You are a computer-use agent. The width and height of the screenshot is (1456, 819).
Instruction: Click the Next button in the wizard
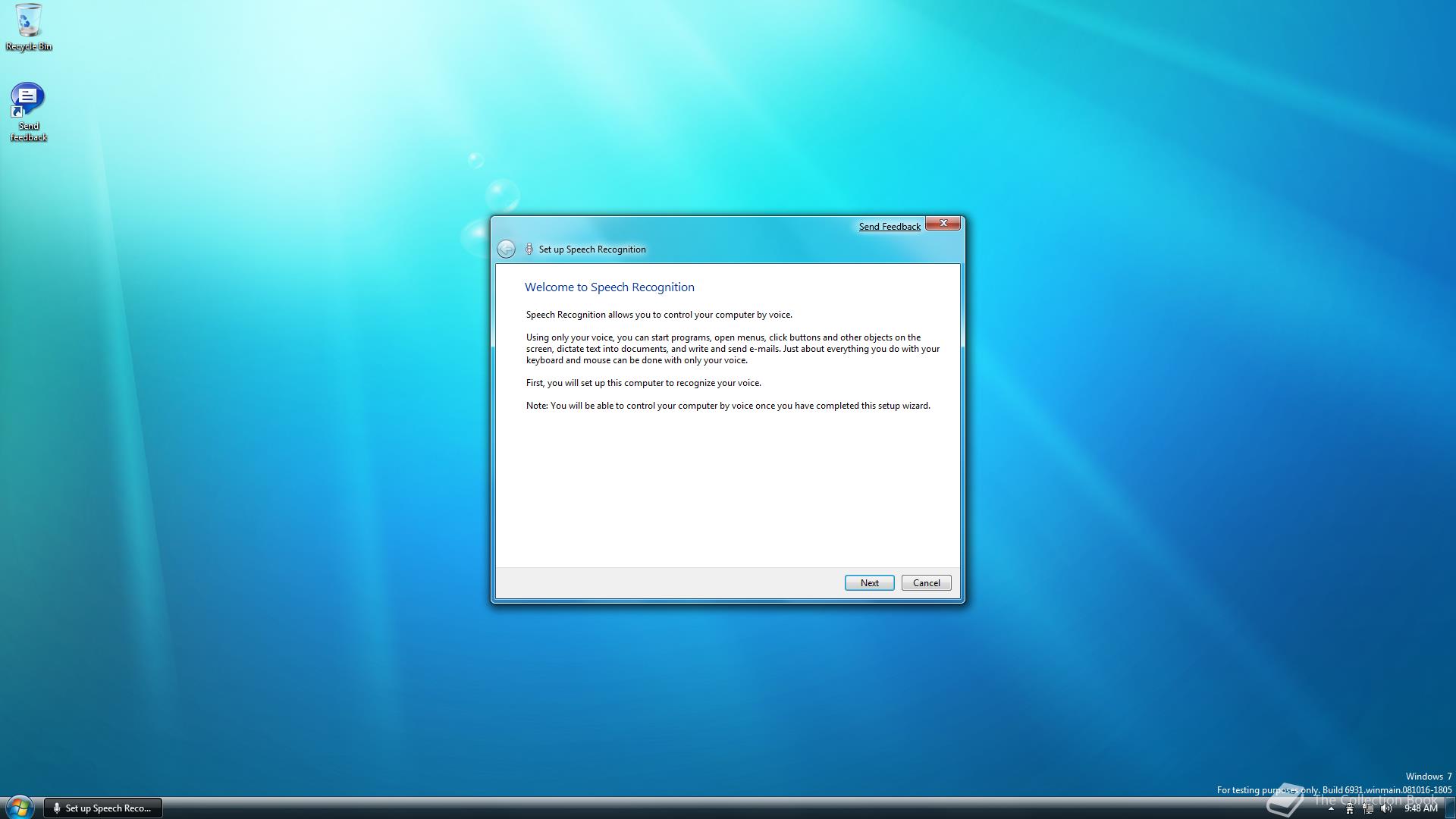869,582
